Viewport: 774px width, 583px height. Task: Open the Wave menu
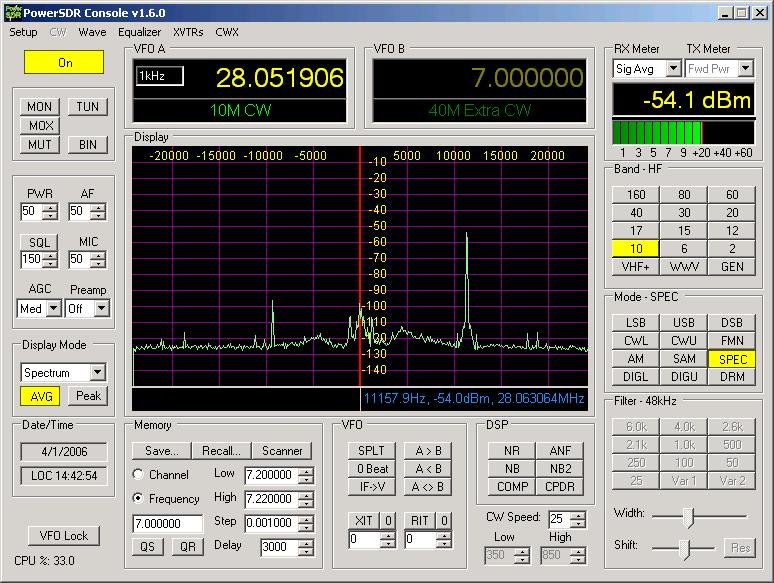(92, 32)
